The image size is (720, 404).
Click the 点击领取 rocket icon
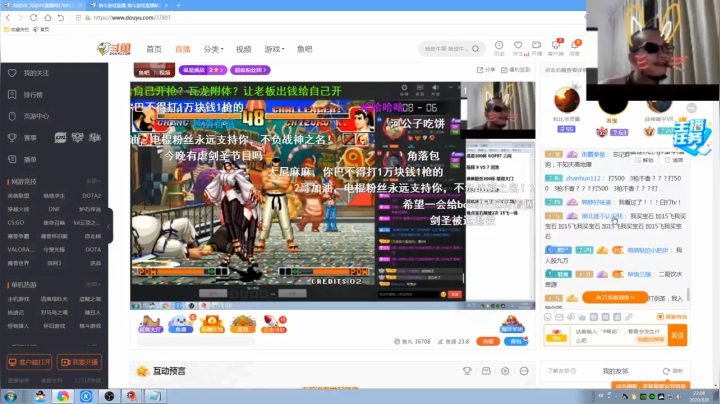click(x=274, y=324)
